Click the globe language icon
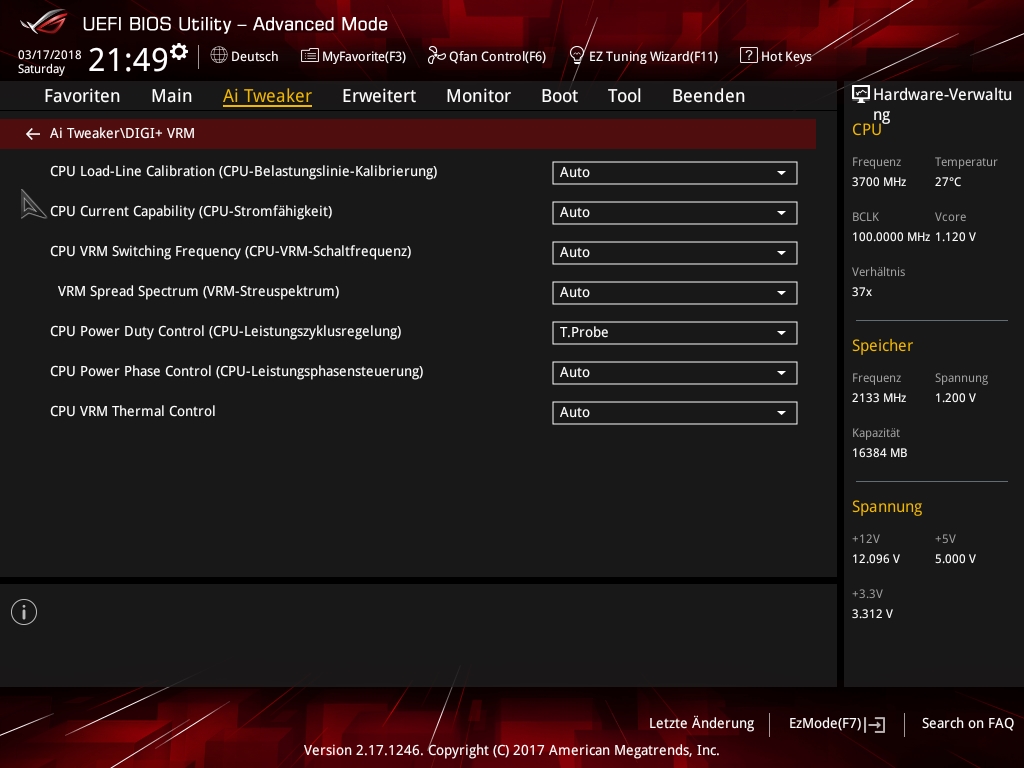The height and width of the screenshot is (768, 1024). pyautogui.click(x=219, y=56)
